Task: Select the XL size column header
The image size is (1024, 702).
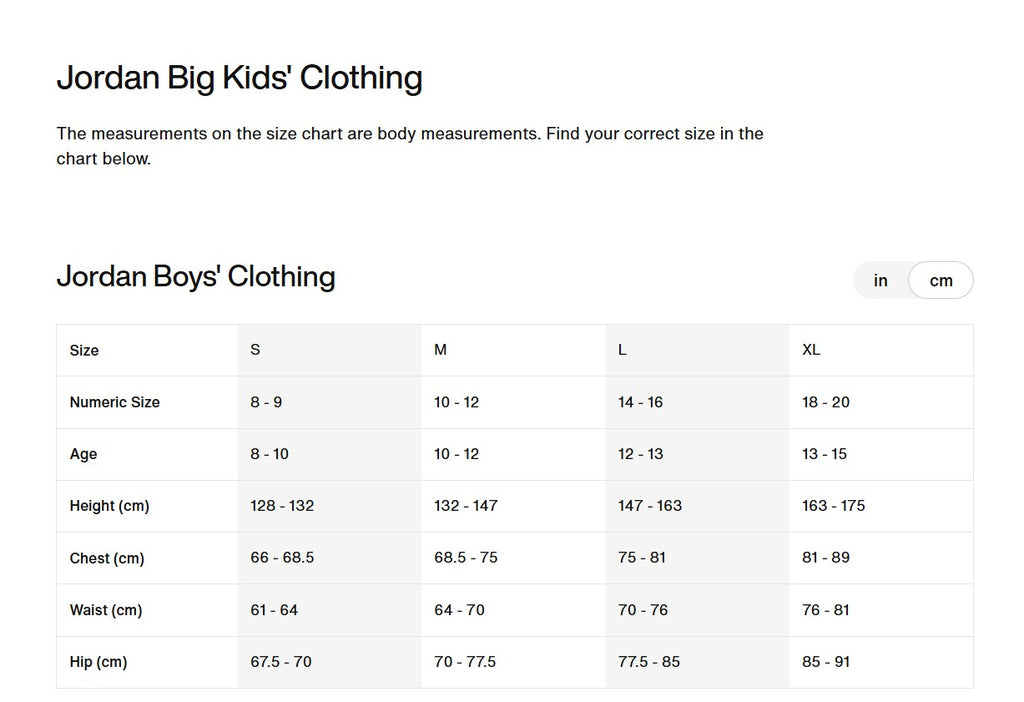Action: pyautogui.click(x=811, y=350)
